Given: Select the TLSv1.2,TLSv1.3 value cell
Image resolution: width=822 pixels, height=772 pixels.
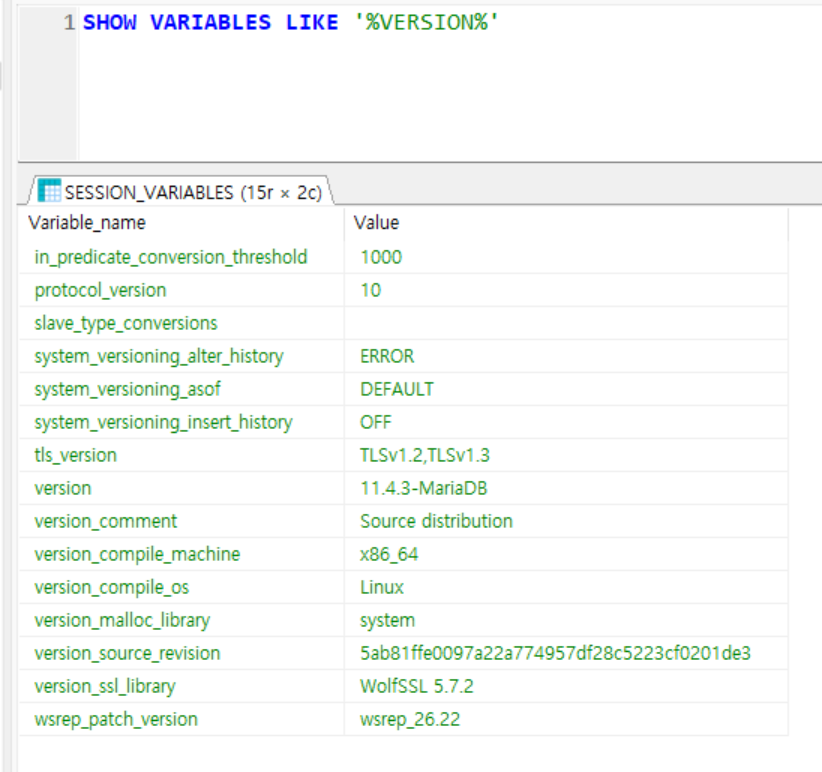Looking at the screenshot, I should 566,455.
